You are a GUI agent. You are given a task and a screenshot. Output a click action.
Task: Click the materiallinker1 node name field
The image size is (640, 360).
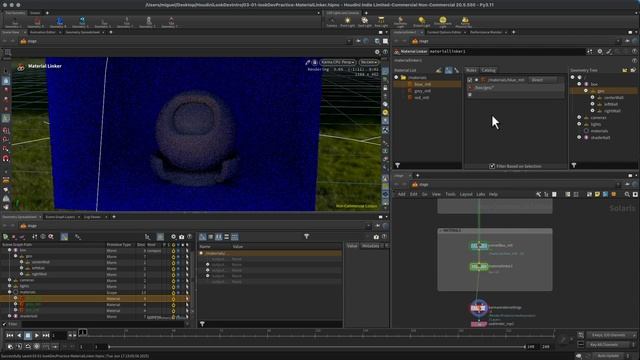click(507, 51)
